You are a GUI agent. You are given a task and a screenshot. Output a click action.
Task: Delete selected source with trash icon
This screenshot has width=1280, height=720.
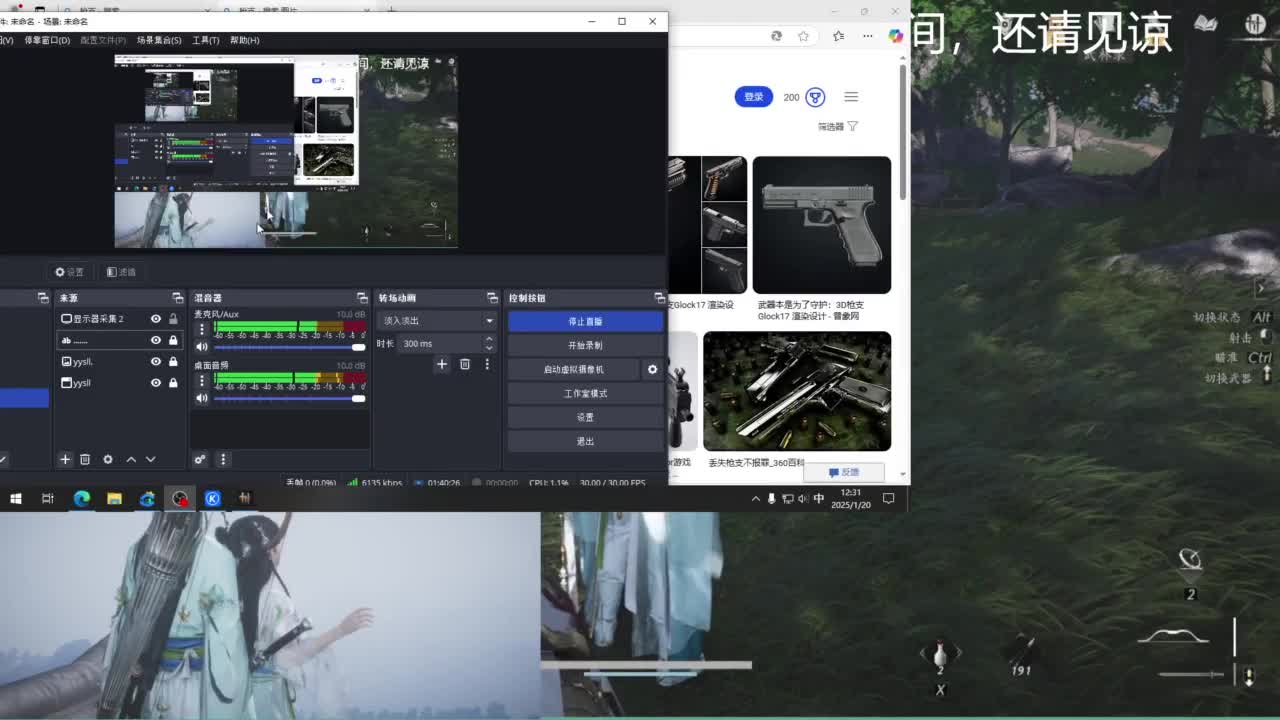(x=85, y=459)
